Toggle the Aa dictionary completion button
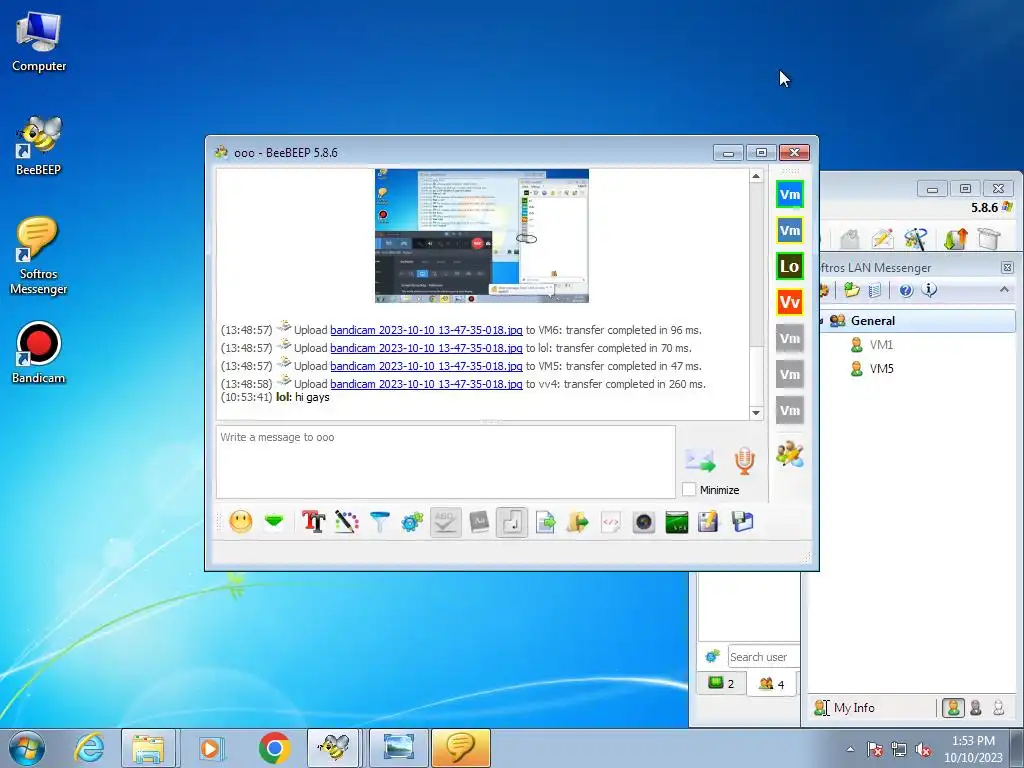1024x768 pixels. tap(479, 522)
